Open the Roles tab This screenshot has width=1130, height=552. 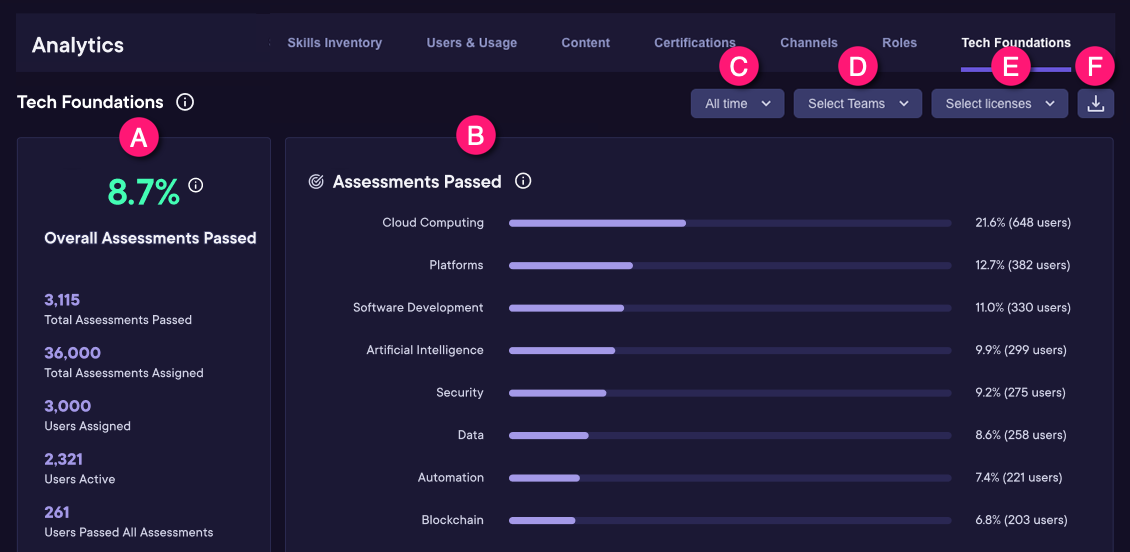(x=899, y=43)
